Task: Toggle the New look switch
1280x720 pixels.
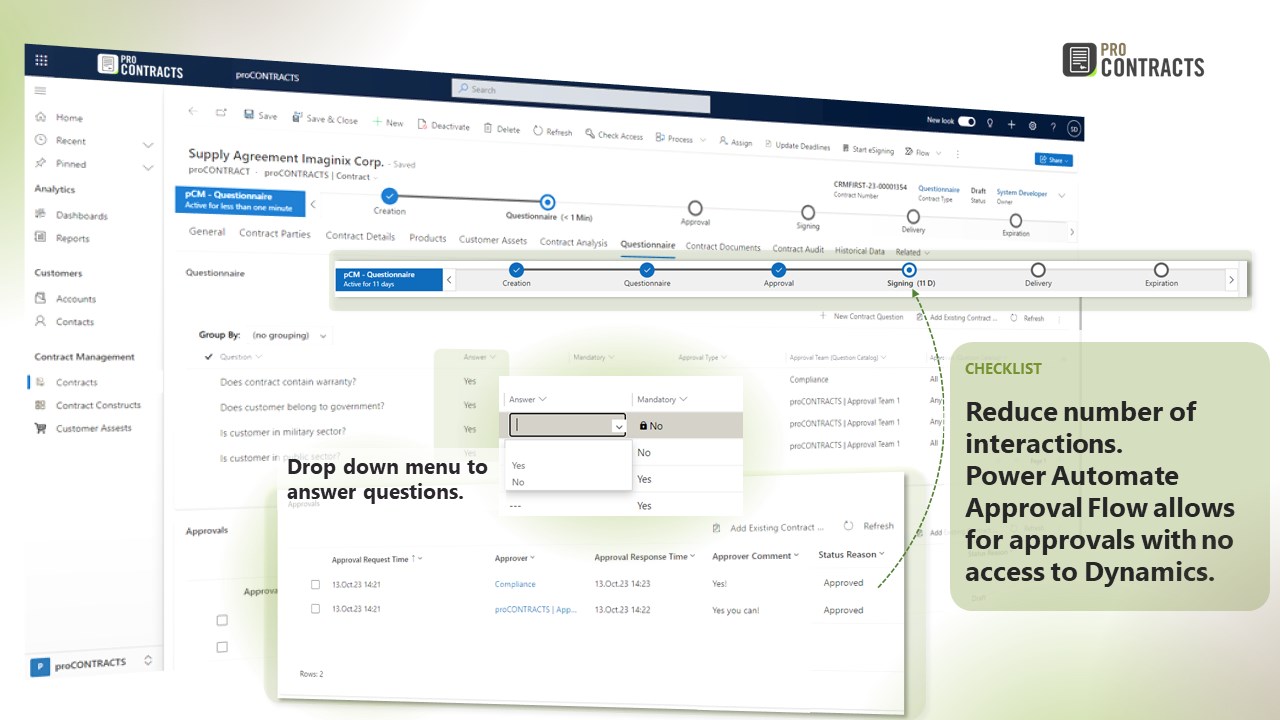Action: pos(966,121)
